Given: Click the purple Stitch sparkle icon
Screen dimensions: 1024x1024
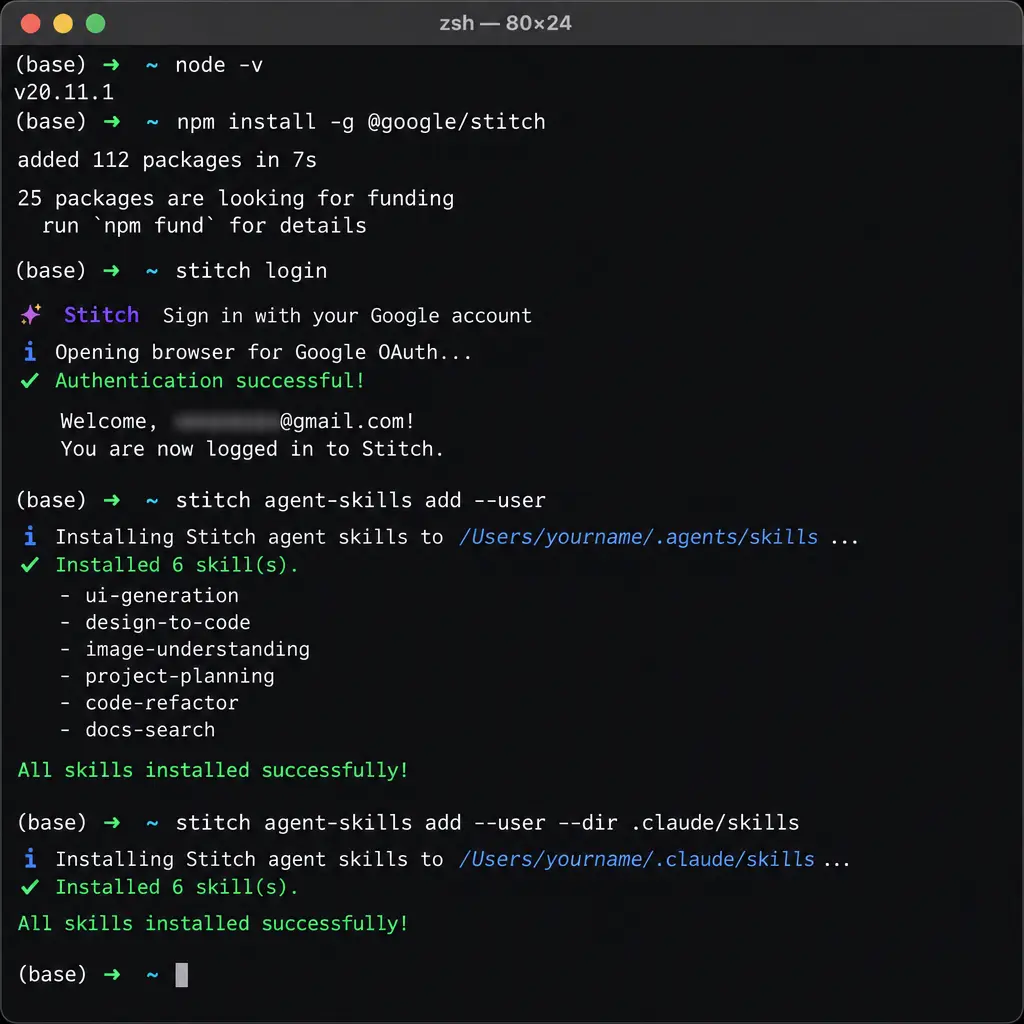Looking at the screenshot, I should click(x=31, y=314).
